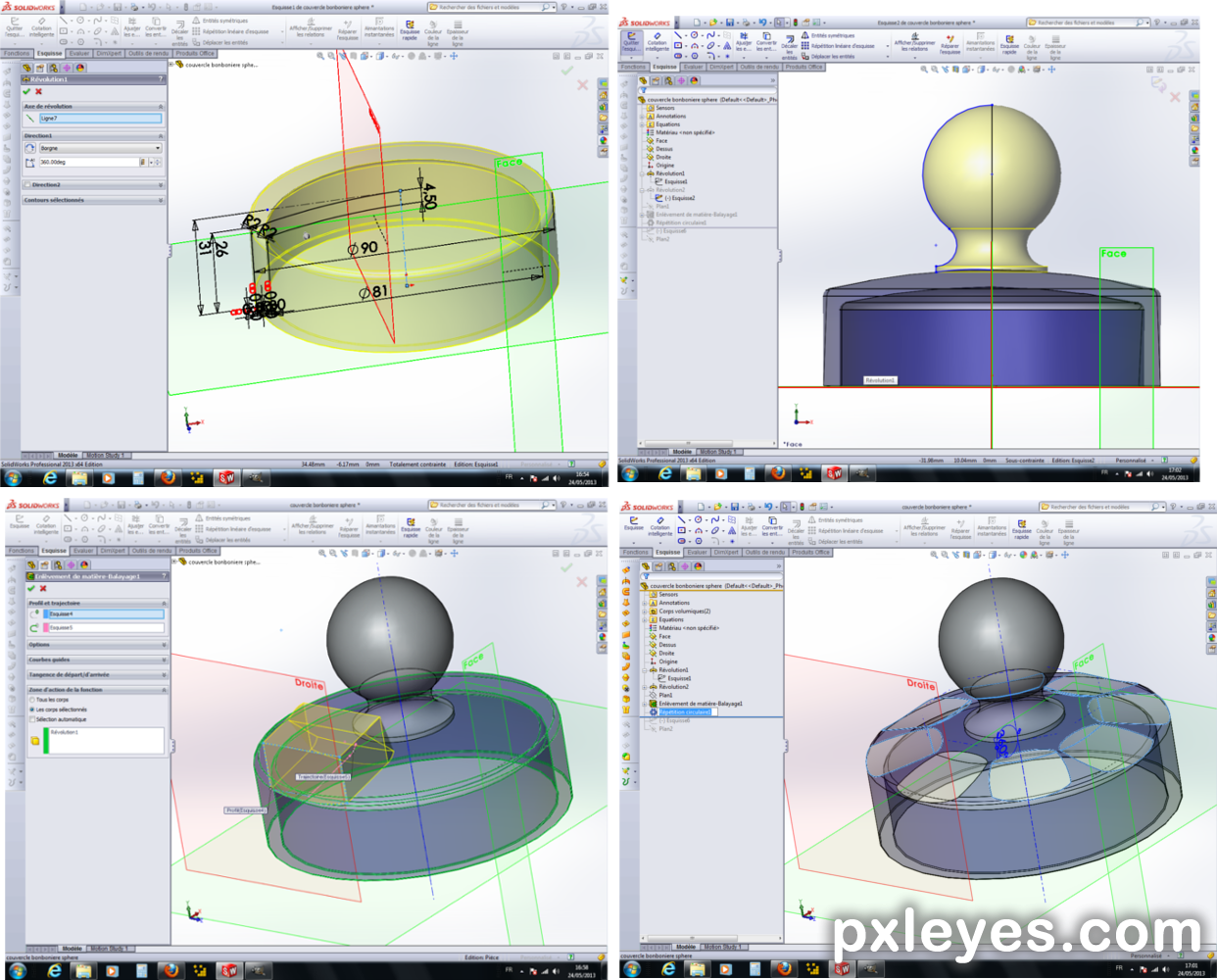Collapse the Direction1 section
This screenshot has width=1217, height=980.
161,135
